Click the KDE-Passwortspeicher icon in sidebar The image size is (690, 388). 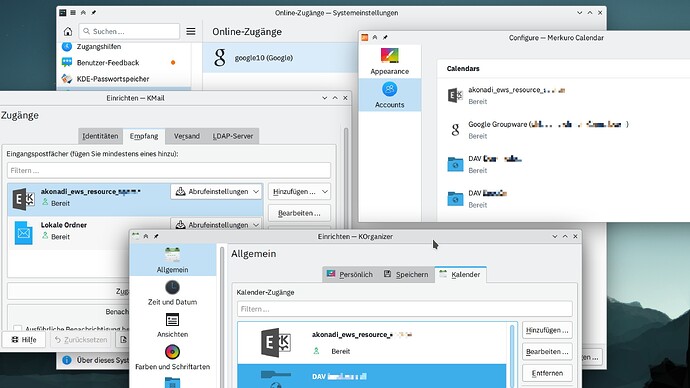pyautogui.click(x=67, y=79)
